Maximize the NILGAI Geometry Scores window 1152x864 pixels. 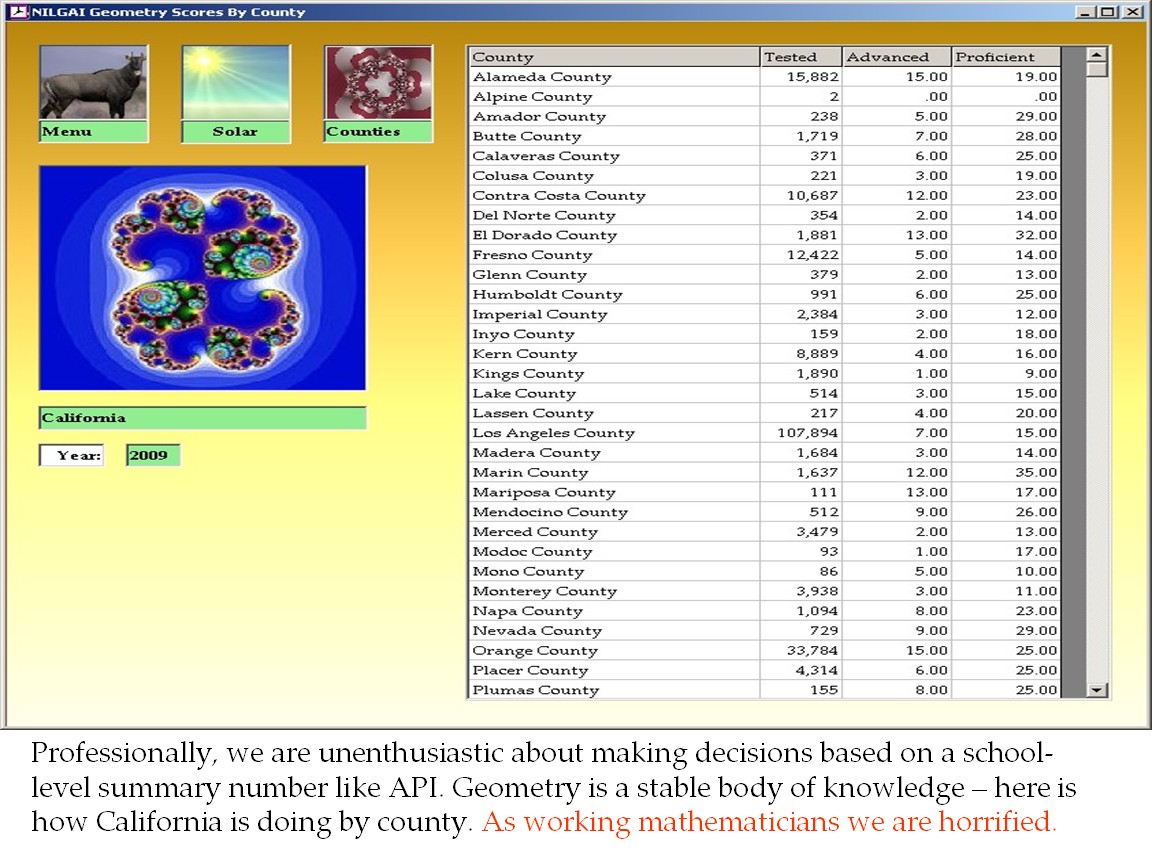click(x=1107, y=12)
